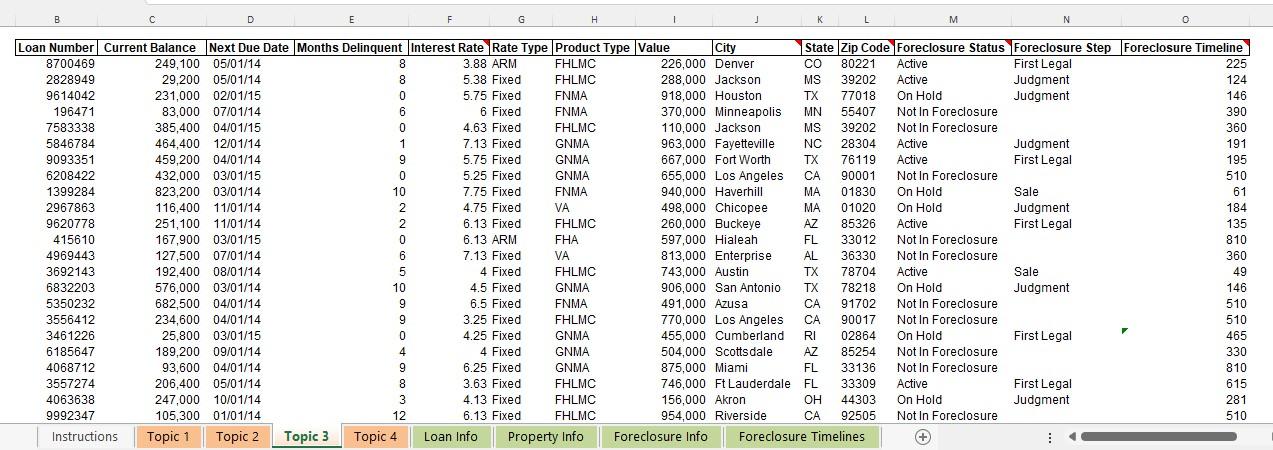The image size is (1273, 450).
Task: Select column E header
Action: 351,19
